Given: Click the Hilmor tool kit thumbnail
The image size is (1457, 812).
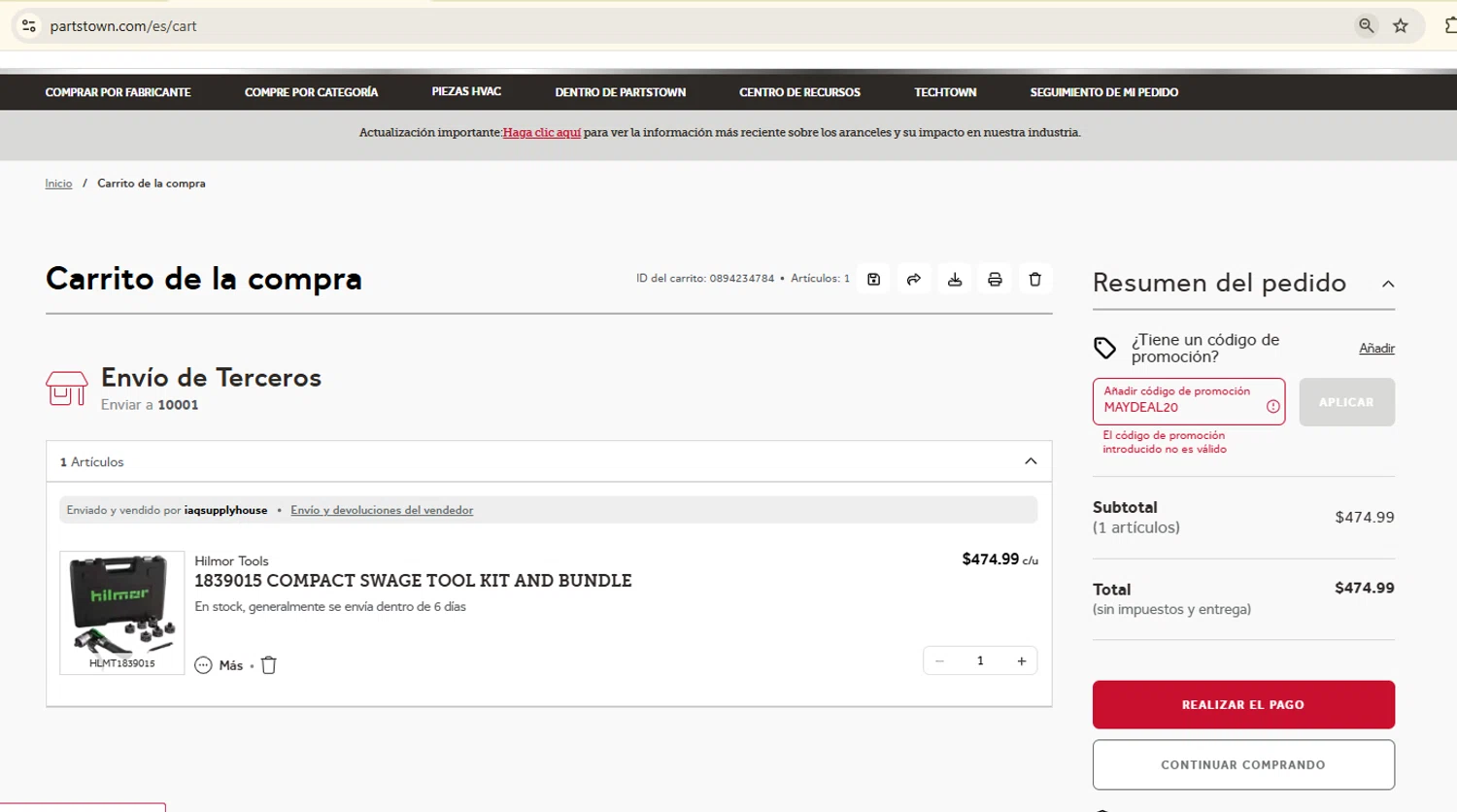Looking at the screenshot, I should (x=121, y=613).
